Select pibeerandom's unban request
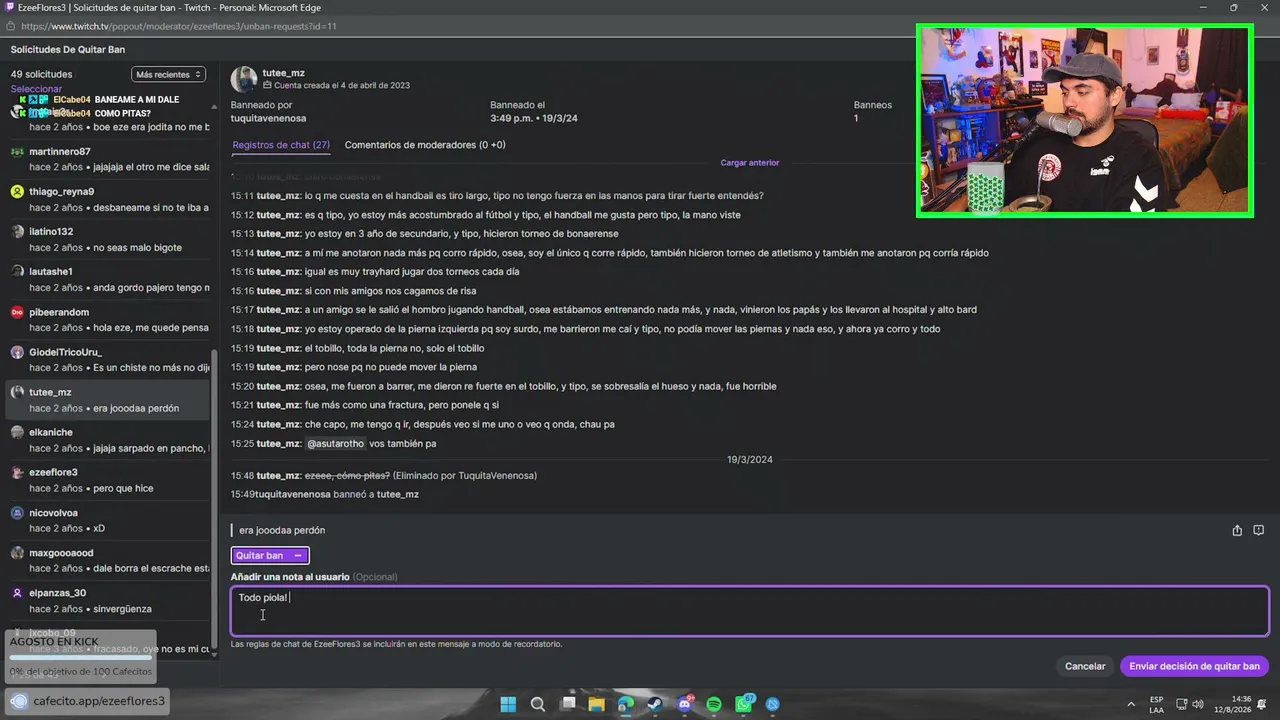The image size is (1280, 720). 108,320
